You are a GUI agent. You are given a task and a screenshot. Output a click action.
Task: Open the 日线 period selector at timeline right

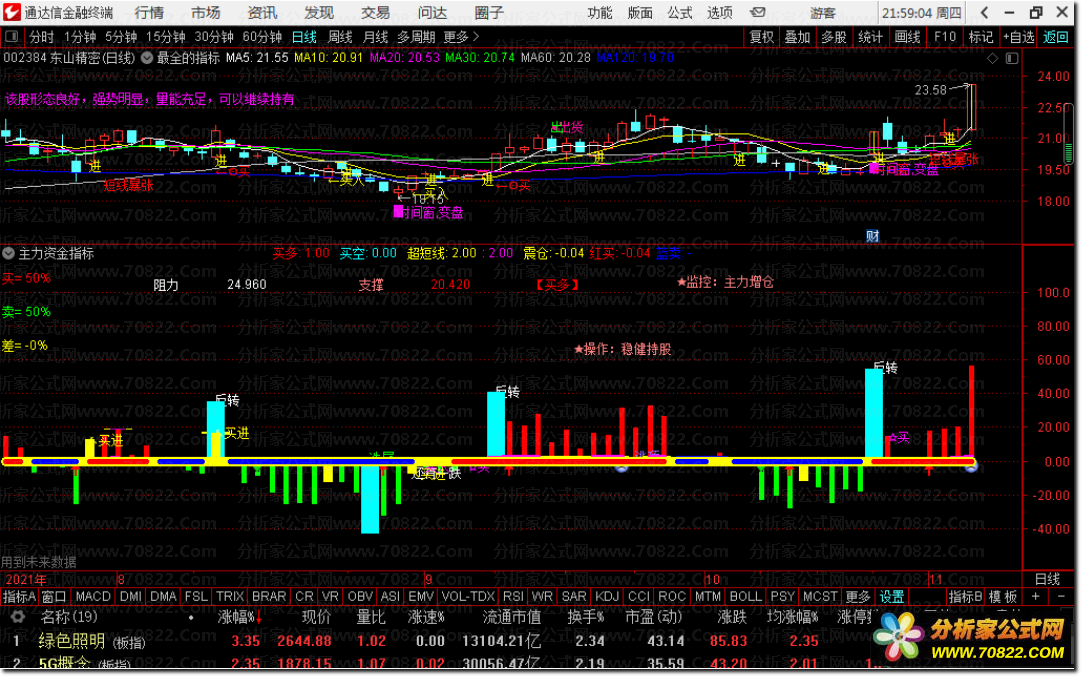[1048, 580]
